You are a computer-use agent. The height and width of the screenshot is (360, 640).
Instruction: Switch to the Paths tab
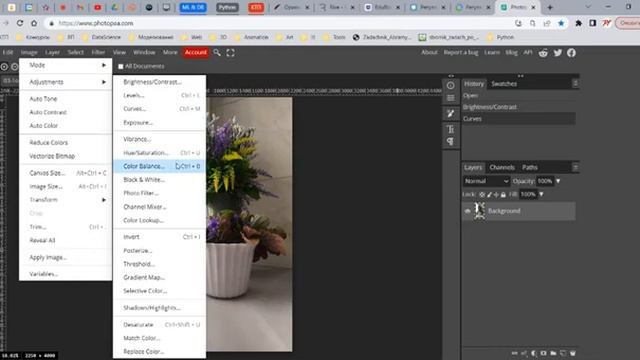(x=529, y=167)
